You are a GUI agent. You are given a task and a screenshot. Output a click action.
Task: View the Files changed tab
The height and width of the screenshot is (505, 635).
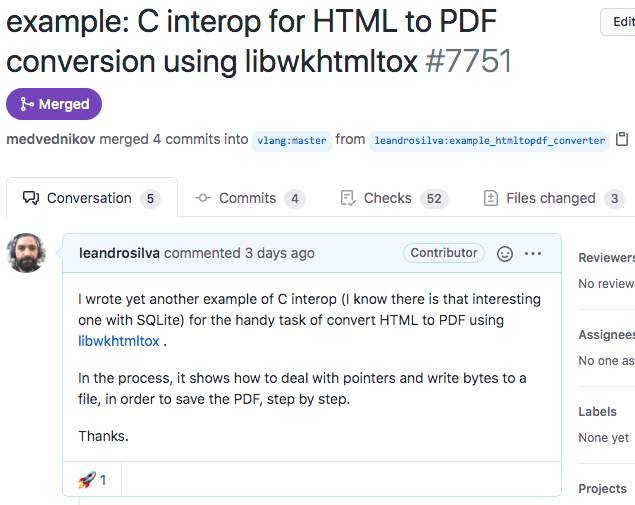[553, 198]
